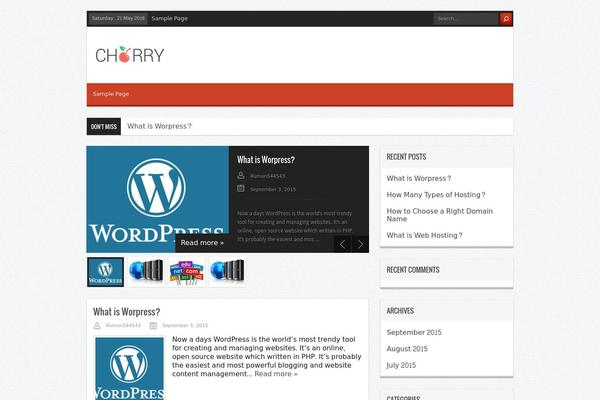This screenshot has height=400, width=600.
Task: Select second thumbnail with globe and servers
Action: tap(146, 272)
